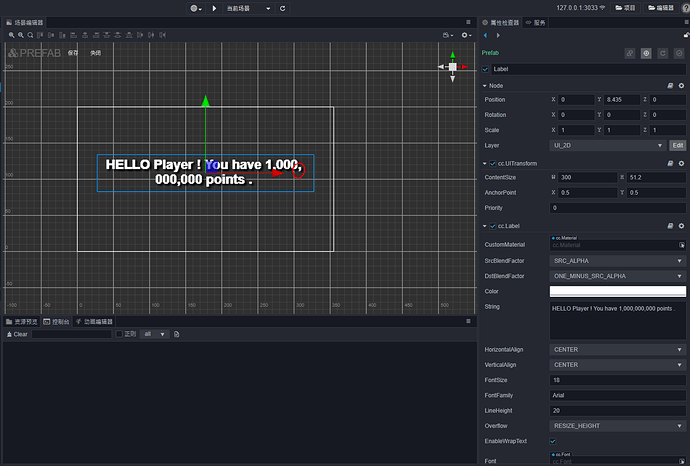690x466 pixels.
Task: Save the prefab with 保存 button
Action: [73, 53]
